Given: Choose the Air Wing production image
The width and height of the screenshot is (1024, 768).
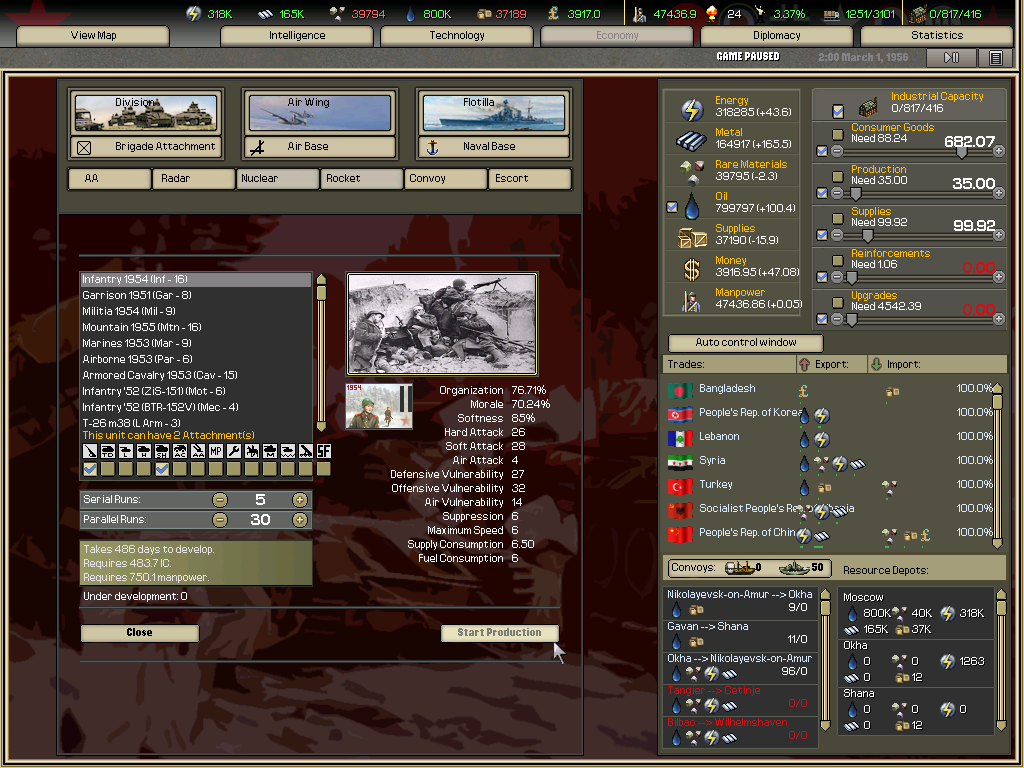Looking at the screenshot, I should (x=319, y=113).
